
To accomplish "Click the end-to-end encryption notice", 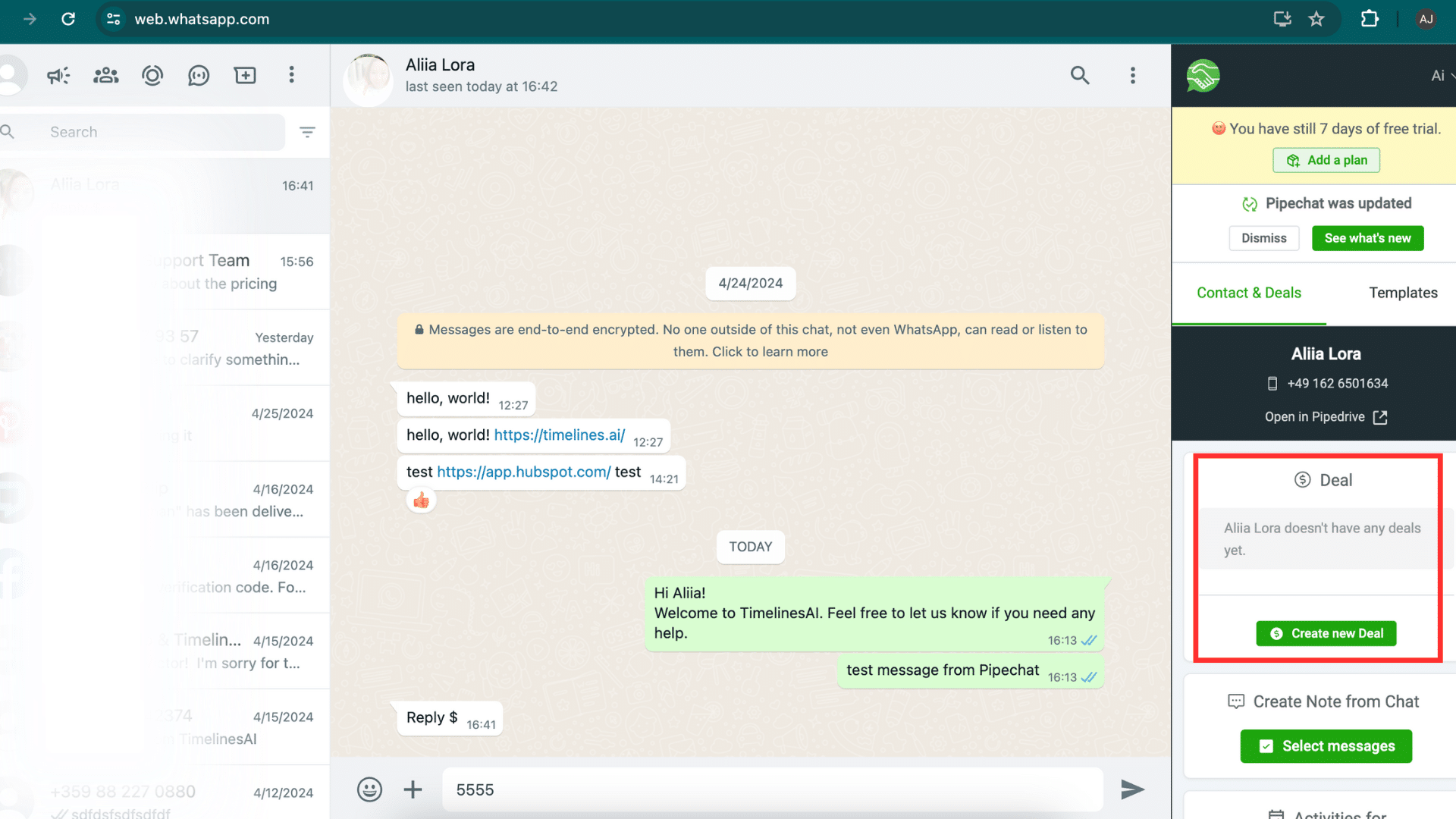I will coord(750,340).
